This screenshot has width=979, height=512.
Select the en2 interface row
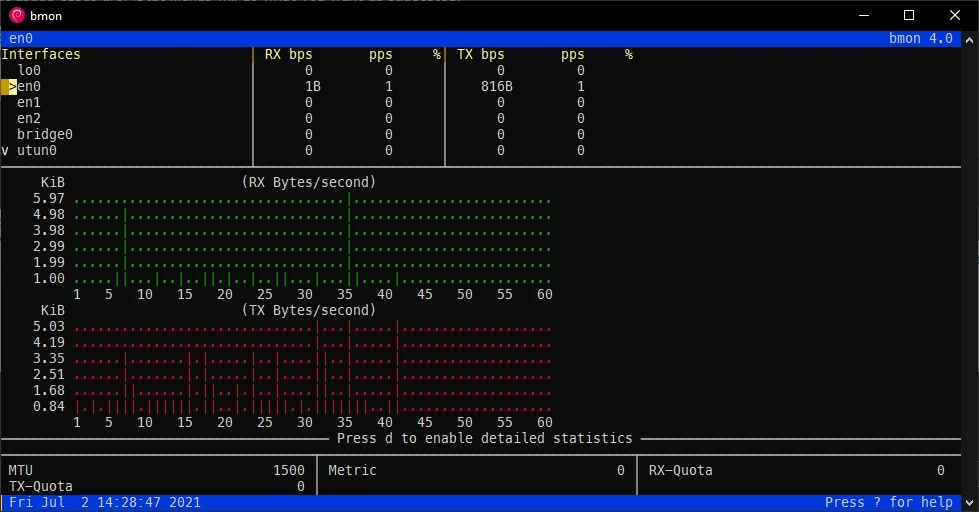point(29,119)
